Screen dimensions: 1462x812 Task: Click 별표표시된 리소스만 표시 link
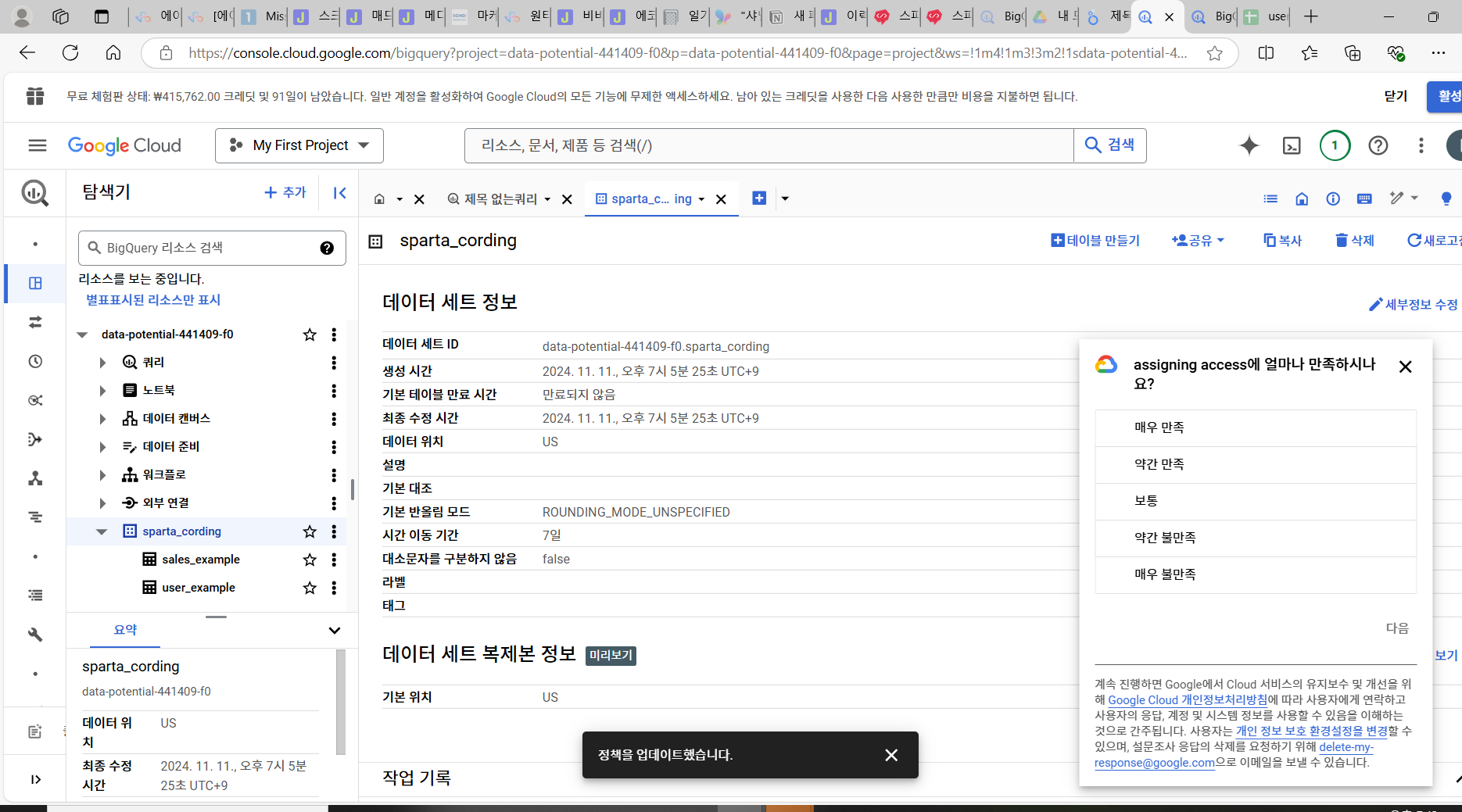click(x=153, y=300)
